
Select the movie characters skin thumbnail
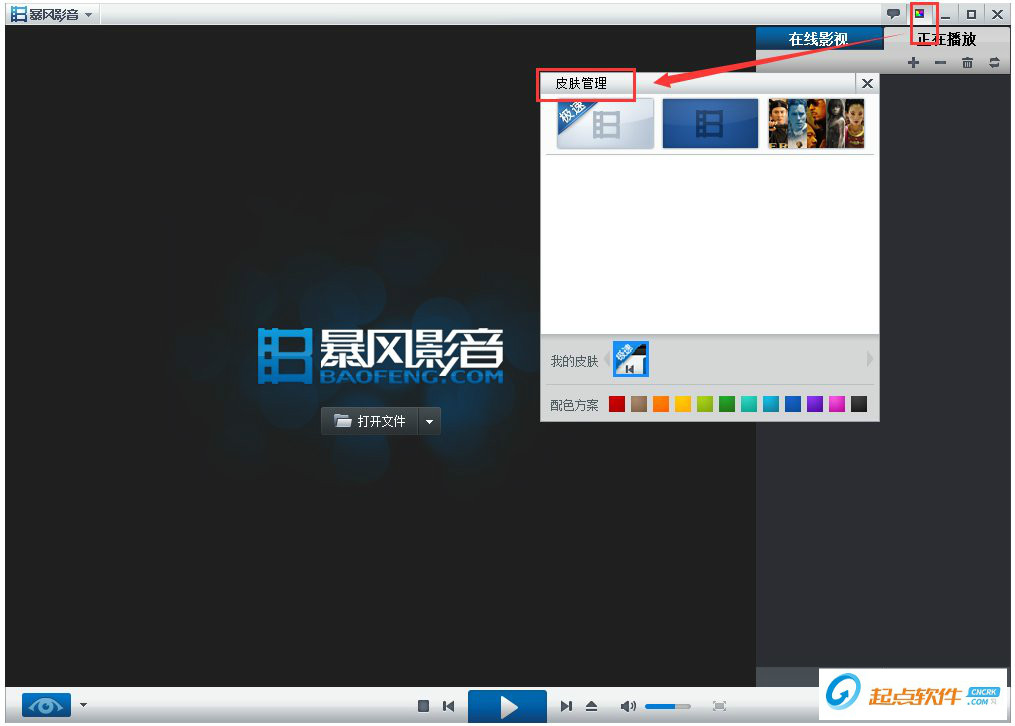coord(816,124)
